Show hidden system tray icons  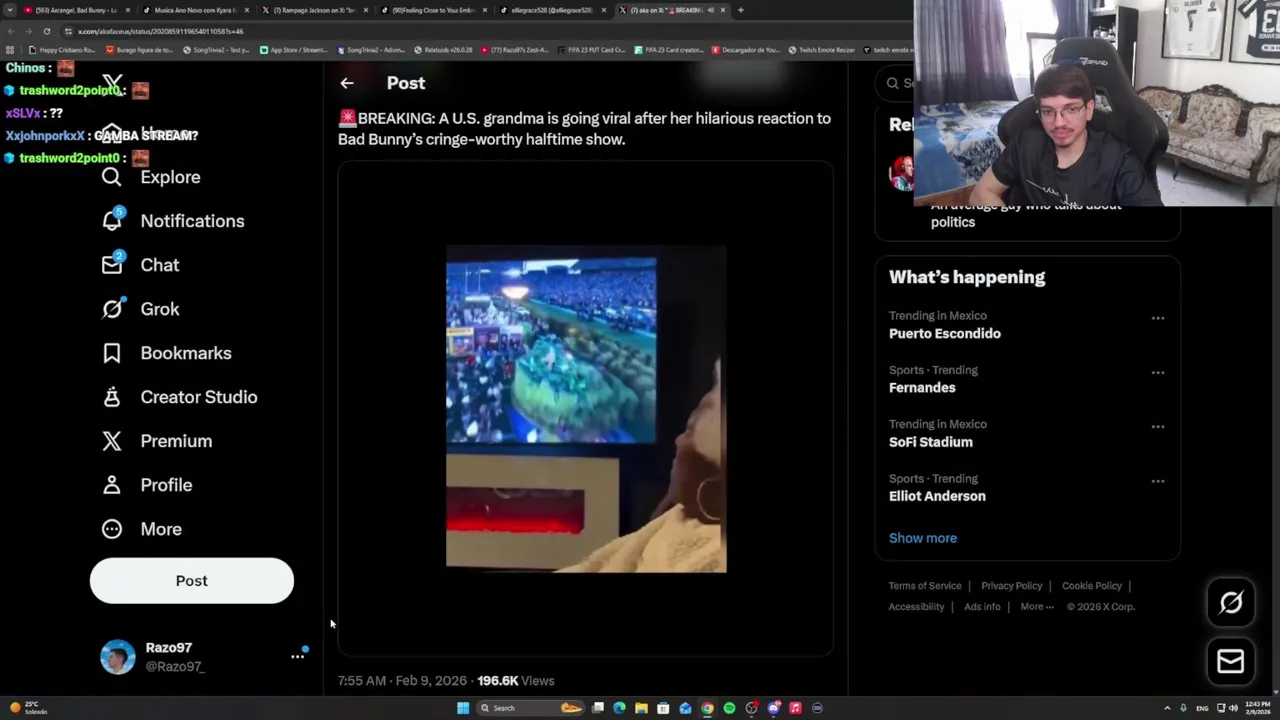point(1167,708)
